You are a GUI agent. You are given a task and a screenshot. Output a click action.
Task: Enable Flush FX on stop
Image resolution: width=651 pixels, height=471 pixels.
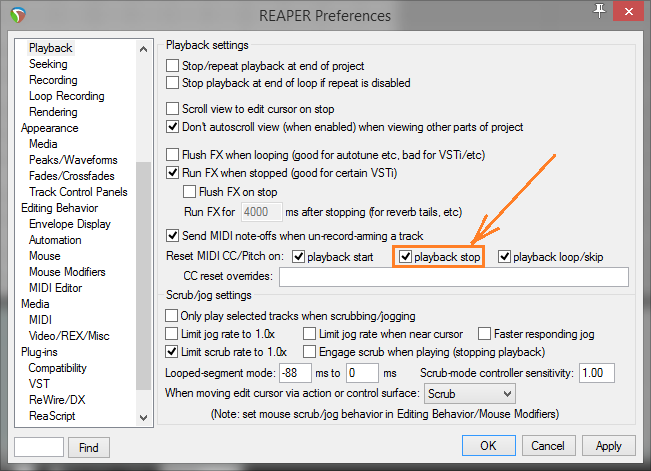tap(190, 191)
